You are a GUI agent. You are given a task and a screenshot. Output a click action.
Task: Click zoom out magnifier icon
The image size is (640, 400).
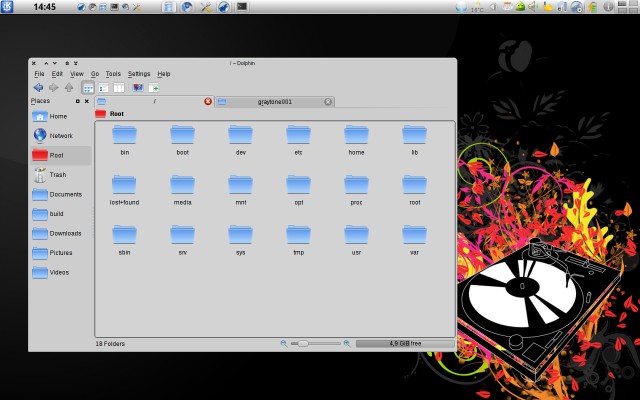[284, 344]
